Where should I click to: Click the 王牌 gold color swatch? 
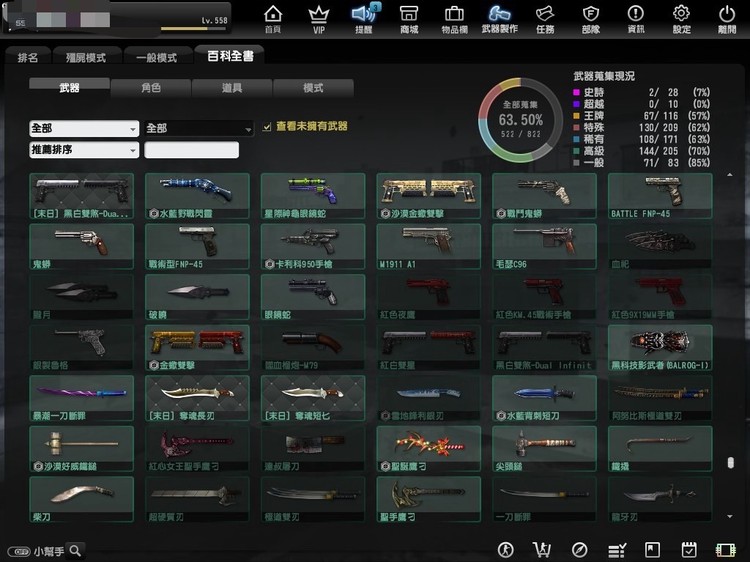[576, 115]
